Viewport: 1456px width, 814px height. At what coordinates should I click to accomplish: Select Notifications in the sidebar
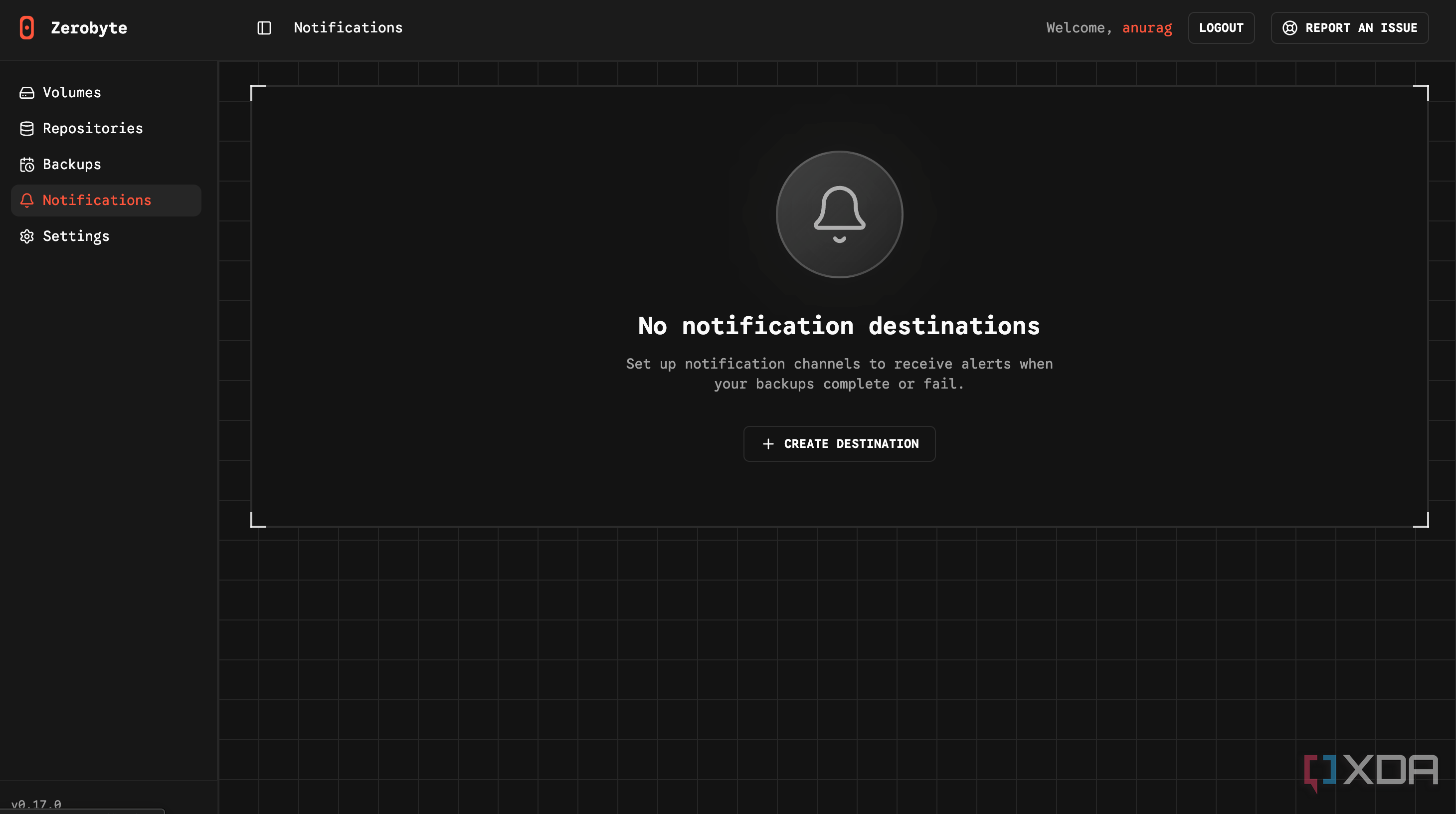tap(106, 200)
